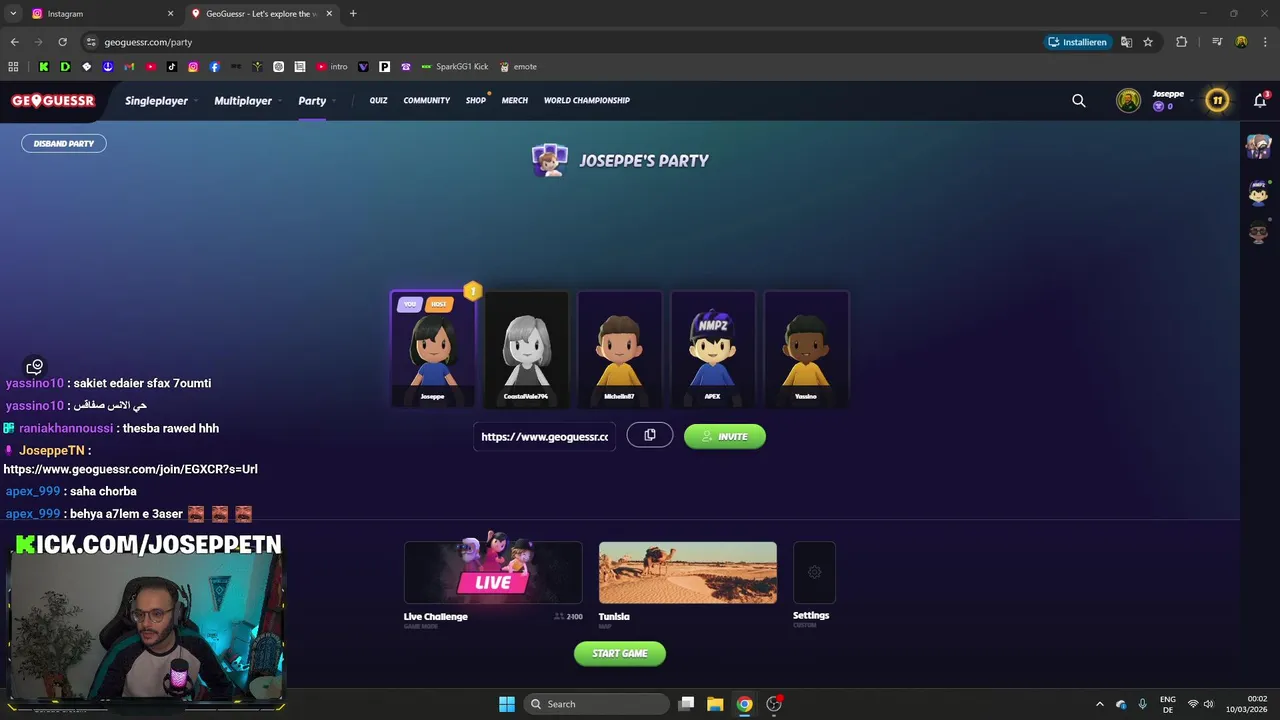This screenshot has height=720, width=1280.
Task: Open Joseppe profile avatar in header
Action: tap(1129, 100)
